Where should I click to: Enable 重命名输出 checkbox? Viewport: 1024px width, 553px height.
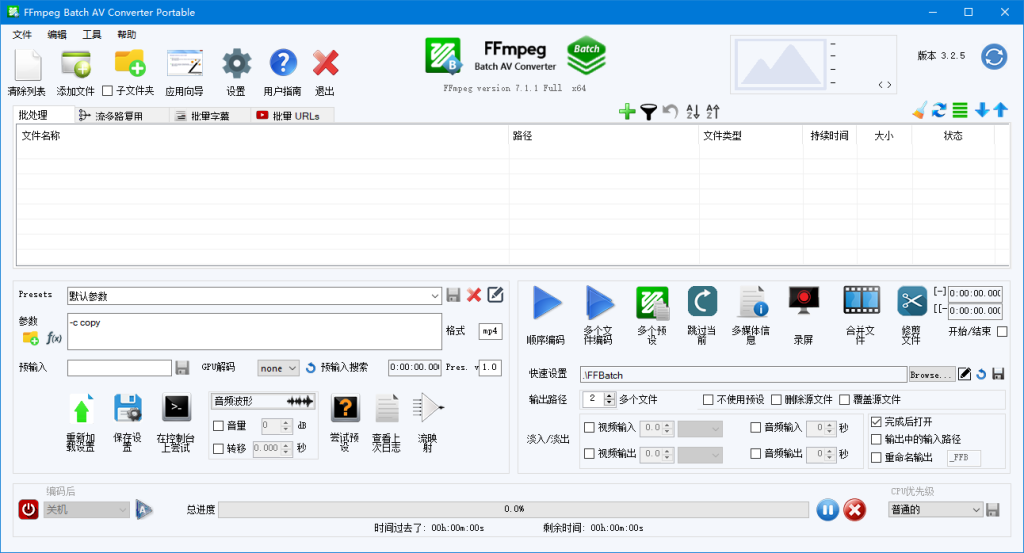click(876, 458)
